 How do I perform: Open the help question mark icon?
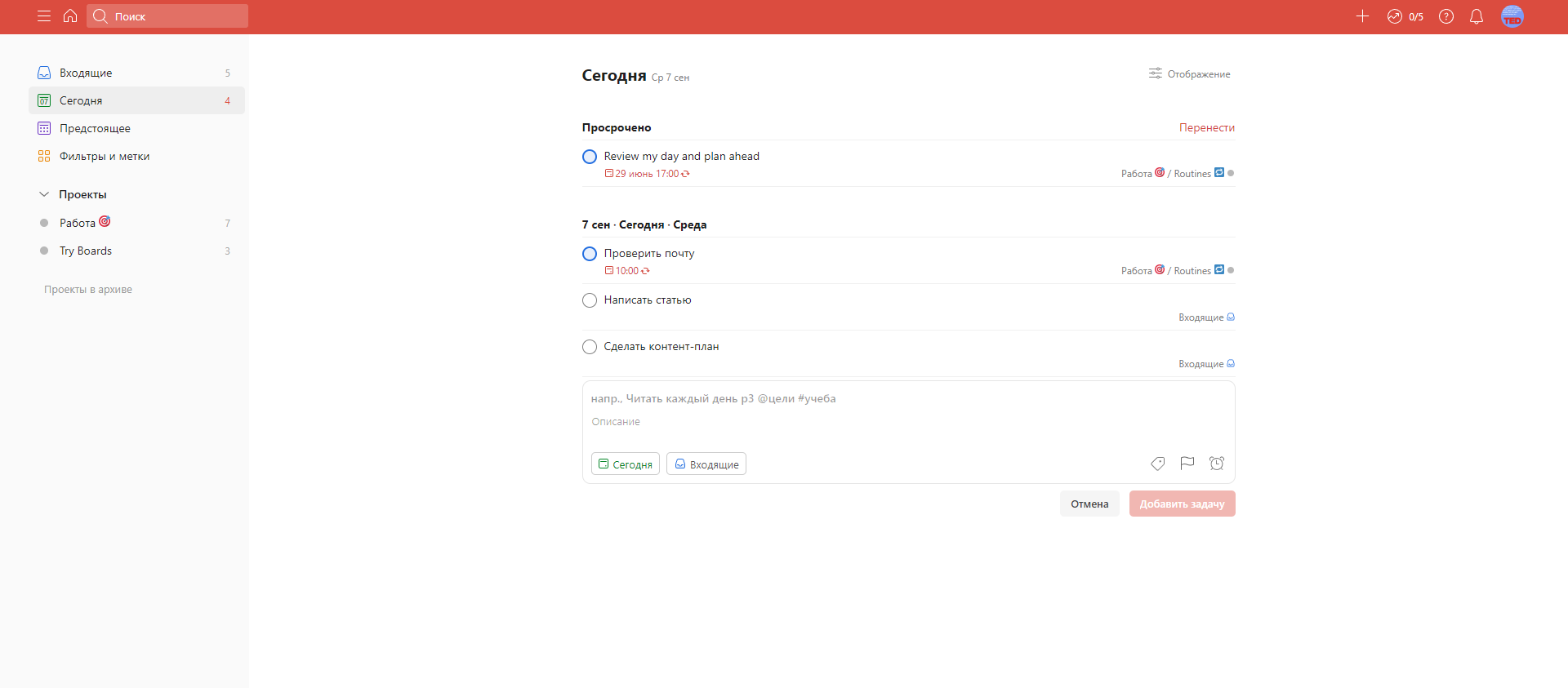pos(1446,16)
